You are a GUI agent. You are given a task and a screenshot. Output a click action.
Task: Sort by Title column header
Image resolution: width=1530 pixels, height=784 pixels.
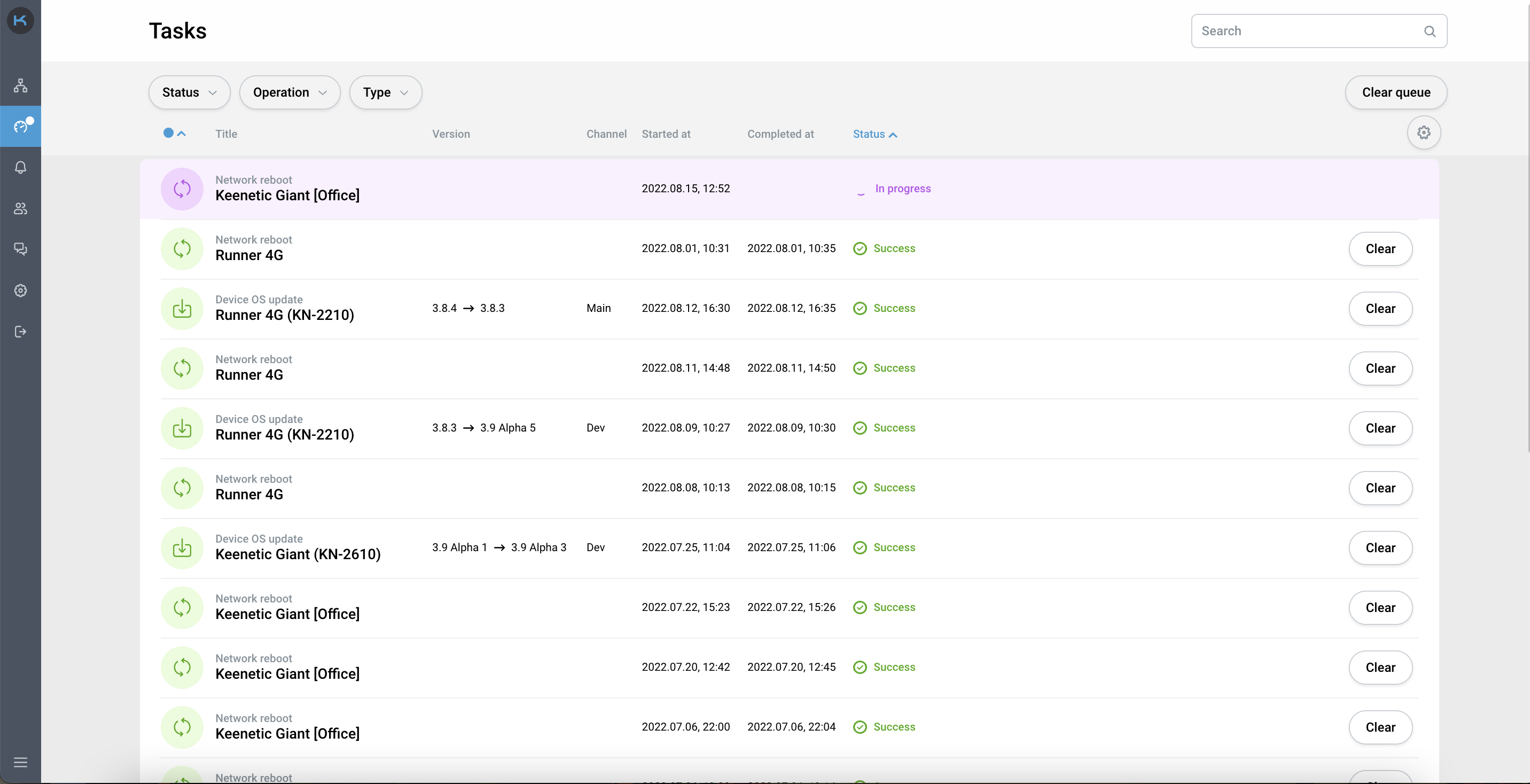click(227, 134)
